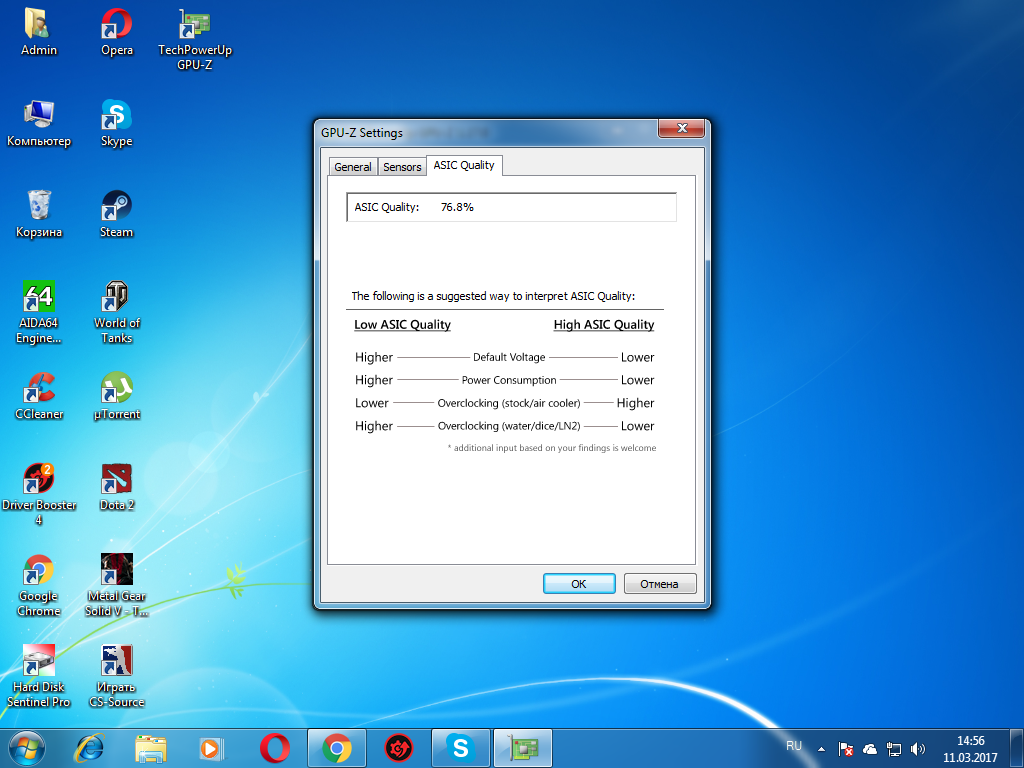Show hidden tray icons arrow
Screen dimensions: 1024x768
click(x=822, y=749)
